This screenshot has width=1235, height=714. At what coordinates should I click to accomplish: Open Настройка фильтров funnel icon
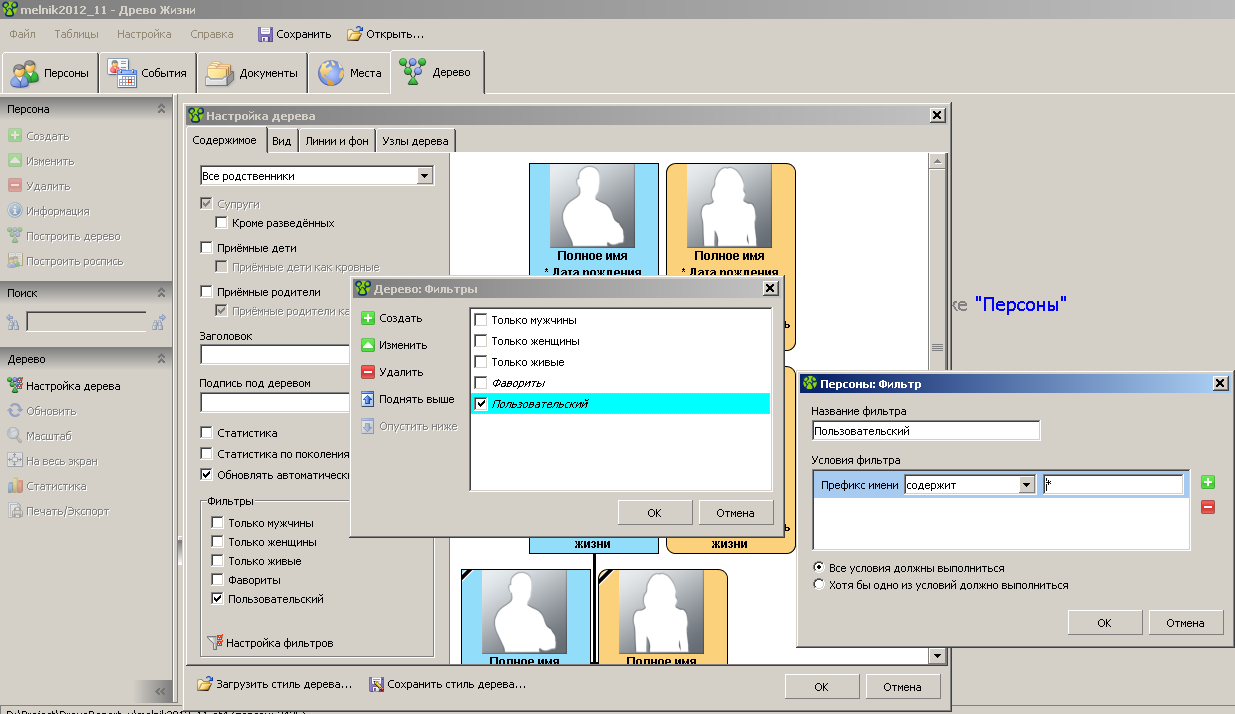coord(213,643)
